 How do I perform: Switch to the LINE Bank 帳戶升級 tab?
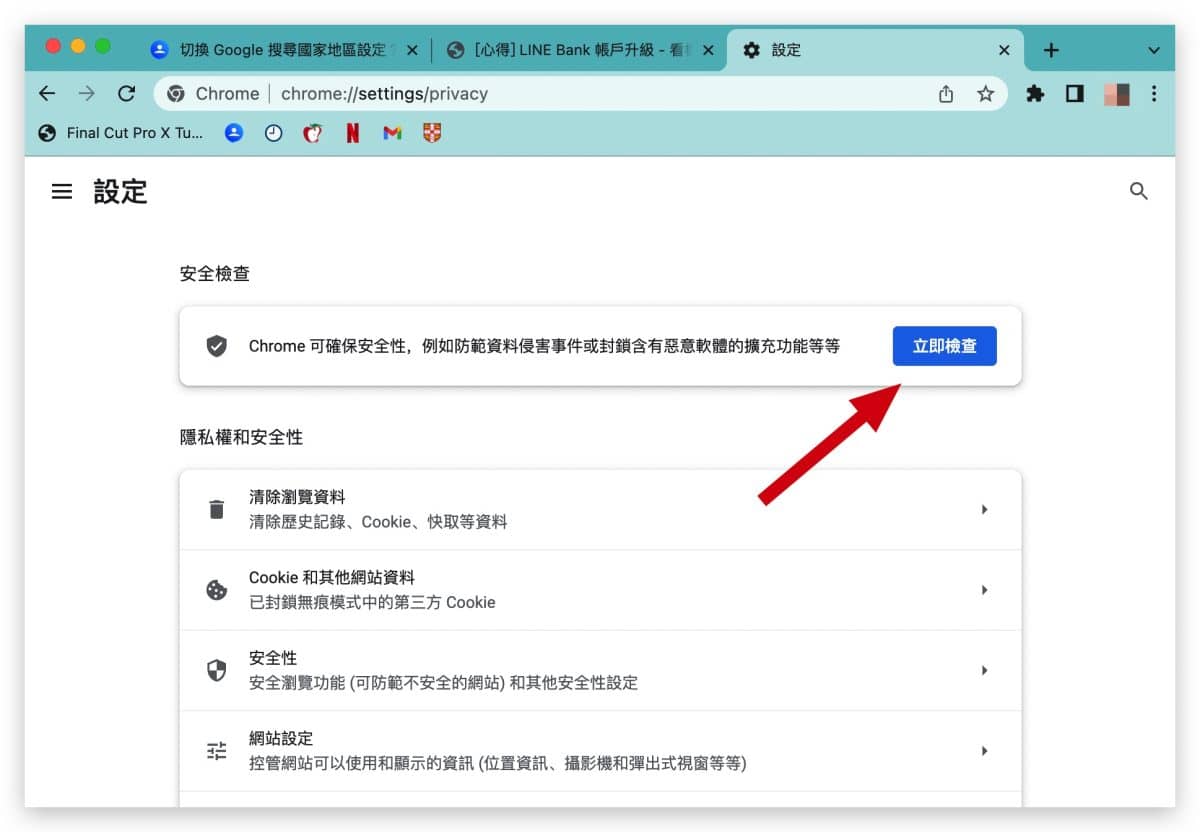click(580, 50)
